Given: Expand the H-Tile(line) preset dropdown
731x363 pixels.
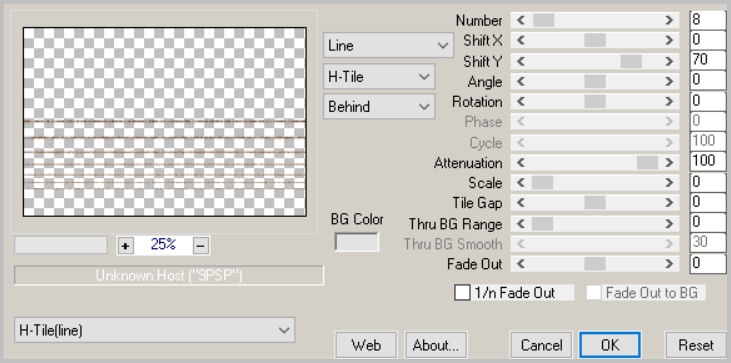Looking at the screenshot, I should (x=154, y=330).
